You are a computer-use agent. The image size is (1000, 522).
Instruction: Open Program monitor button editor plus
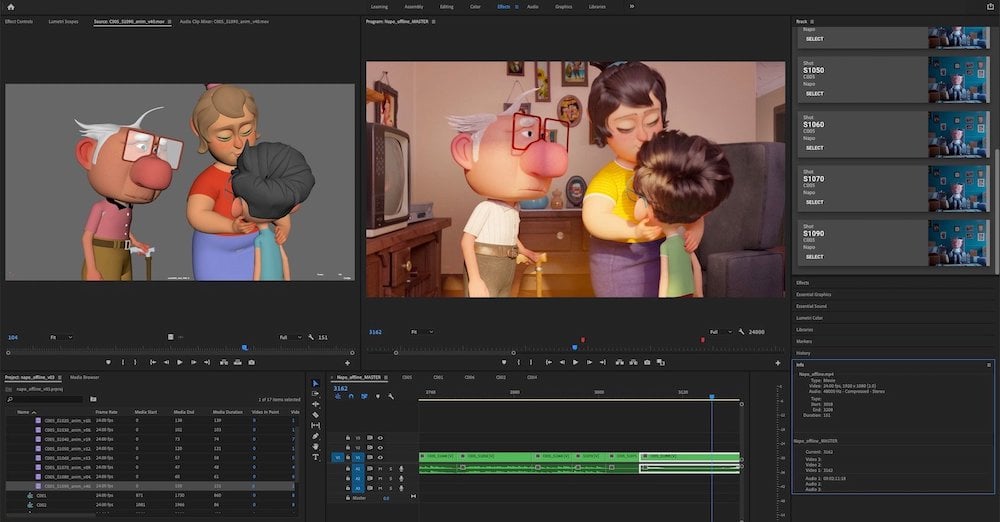(x=777, y=363)
